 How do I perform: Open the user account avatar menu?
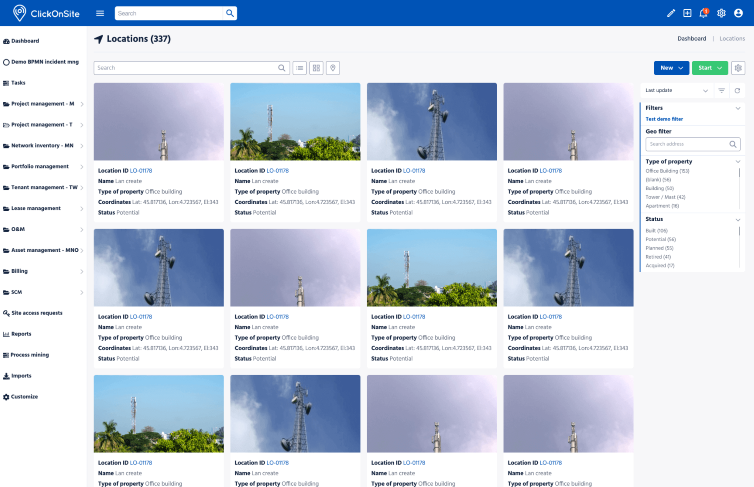coord(738,13)
